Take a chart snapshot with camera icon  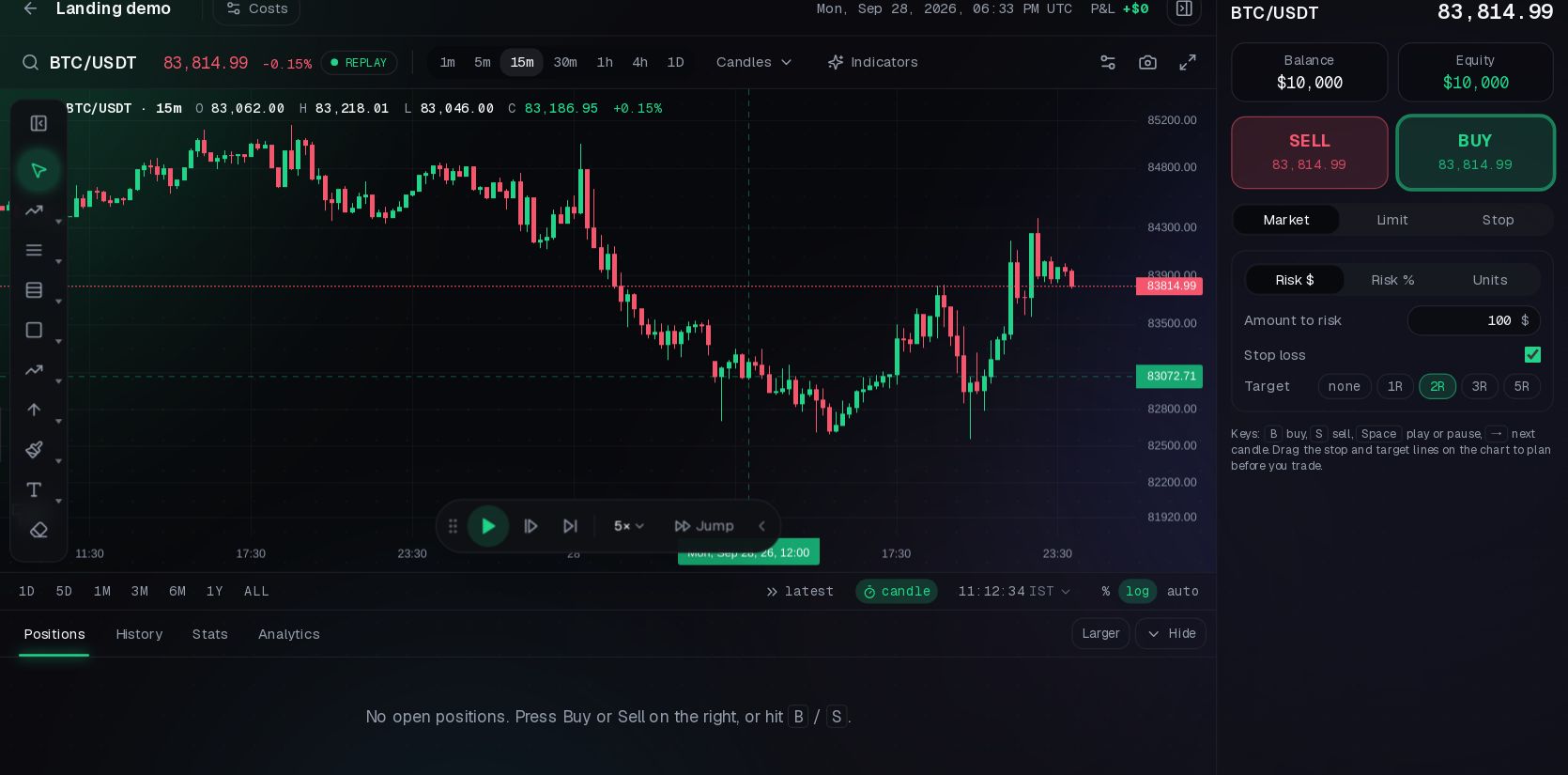click(x=1147, y=62)
